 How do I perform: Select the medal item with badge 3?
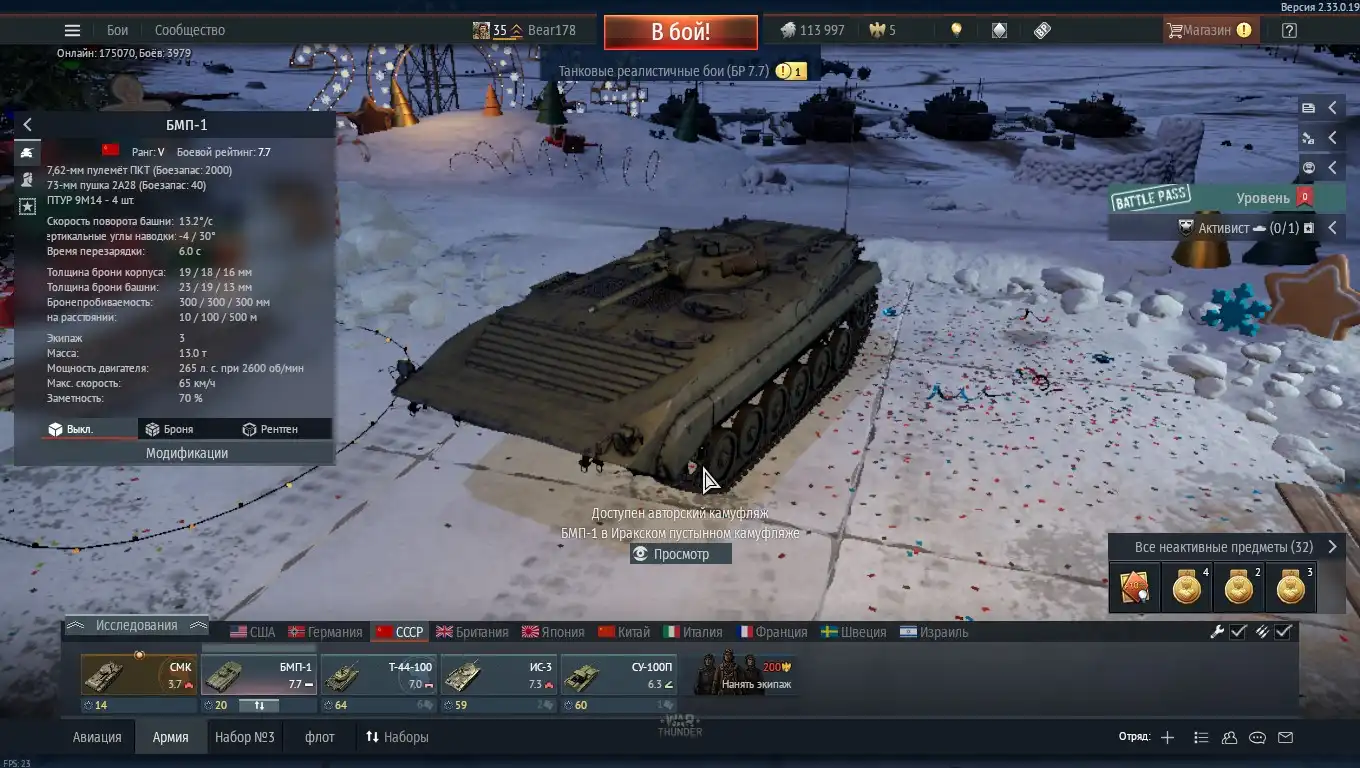pyautogui.click(x=1290, y=588)
